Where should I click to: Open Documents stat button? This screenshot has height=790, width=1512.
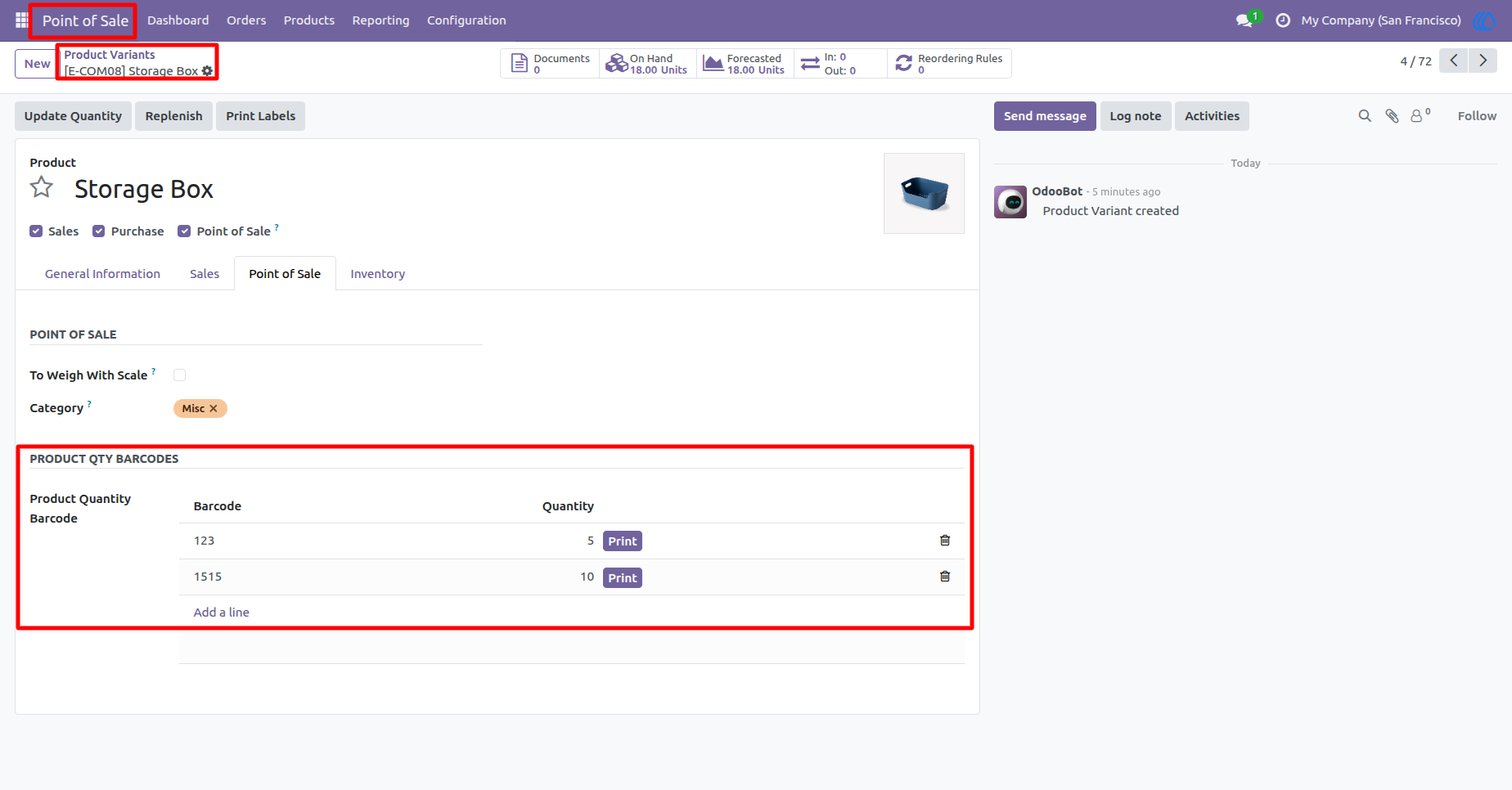click(550, 64)
